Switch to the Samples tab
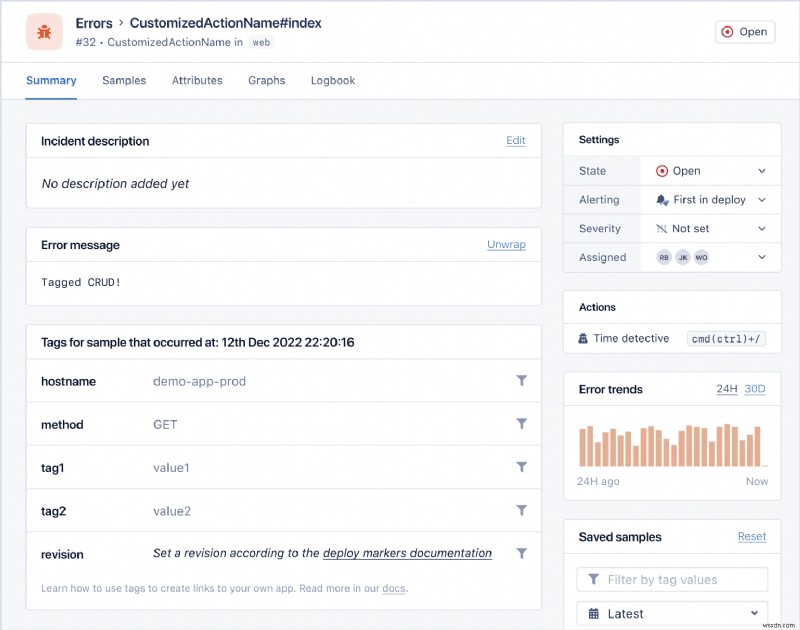The image size is (800, 630). pos(124,81)
